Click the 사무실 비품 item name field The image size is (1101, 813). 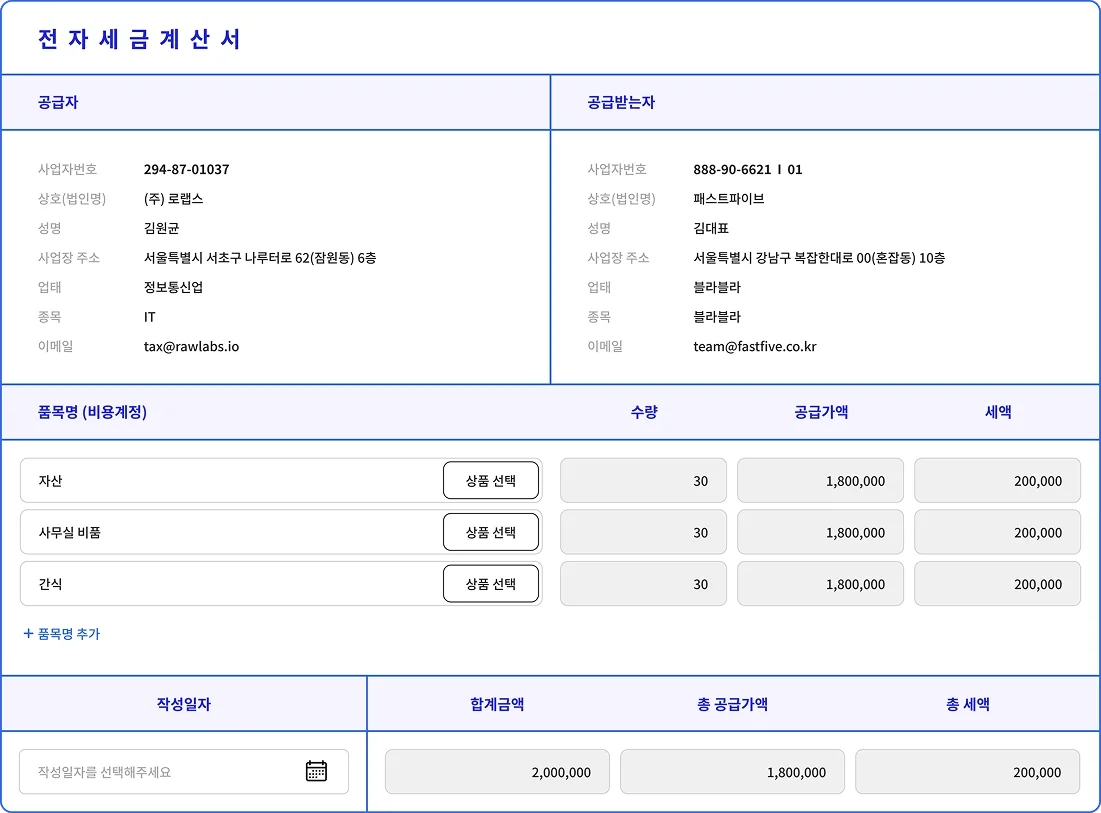200,532
